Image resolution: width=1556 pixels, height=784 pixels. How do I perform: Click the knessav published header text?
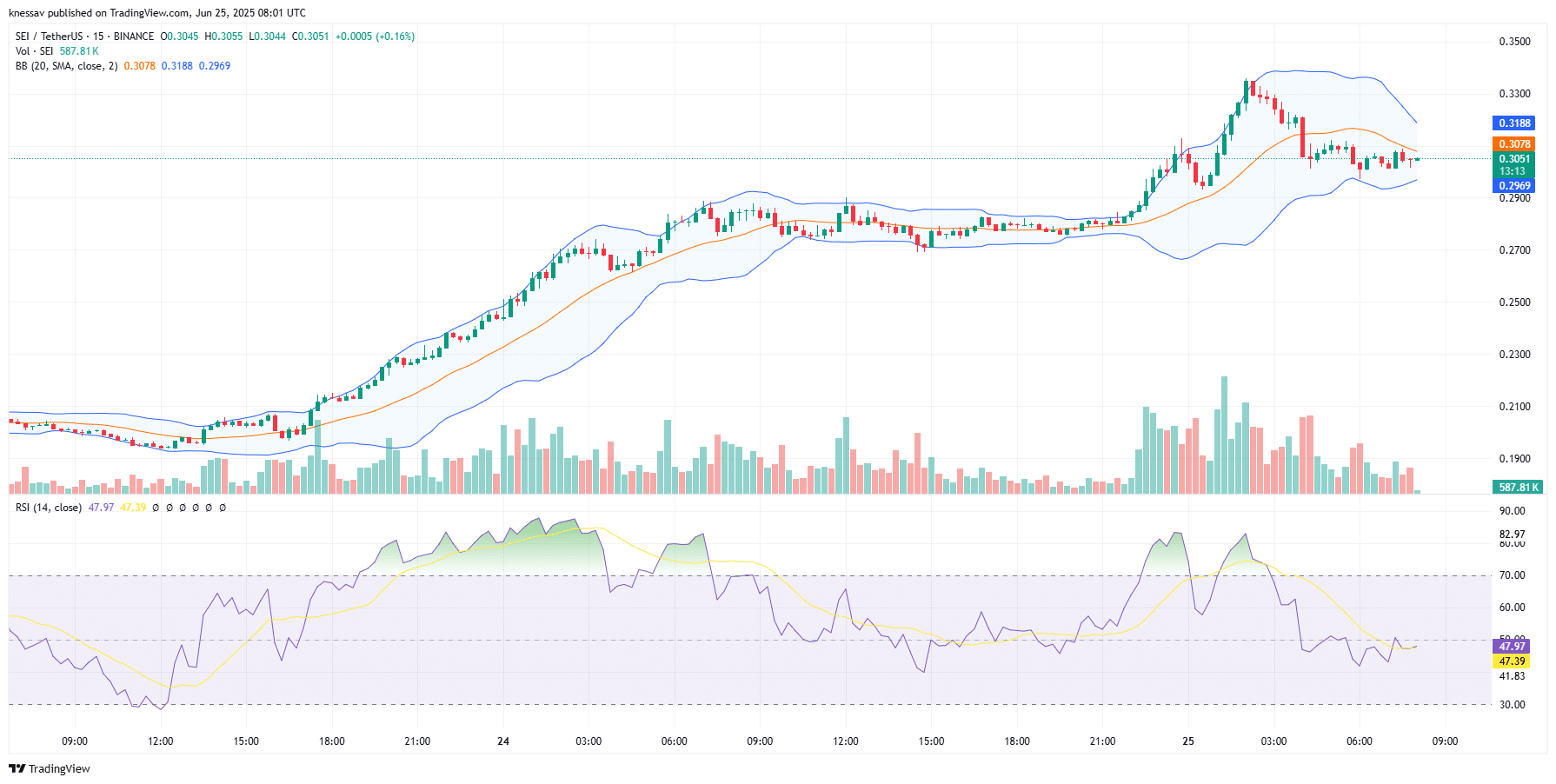(157, 13)
